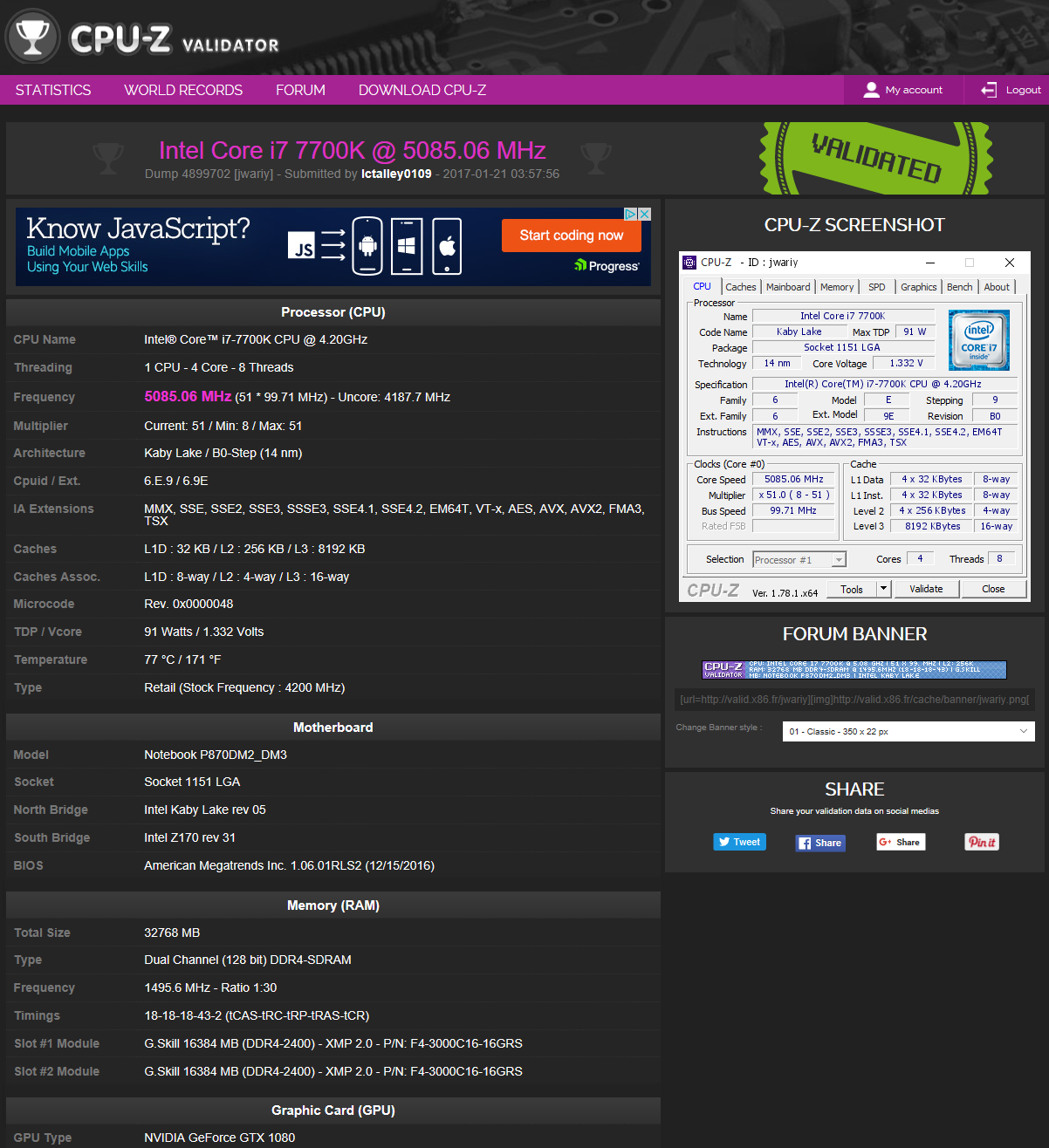Click the Temperature value 77 °C / 171 °F
Viewport: 1049px width, 1148px height.
click(x=182, y=659)
